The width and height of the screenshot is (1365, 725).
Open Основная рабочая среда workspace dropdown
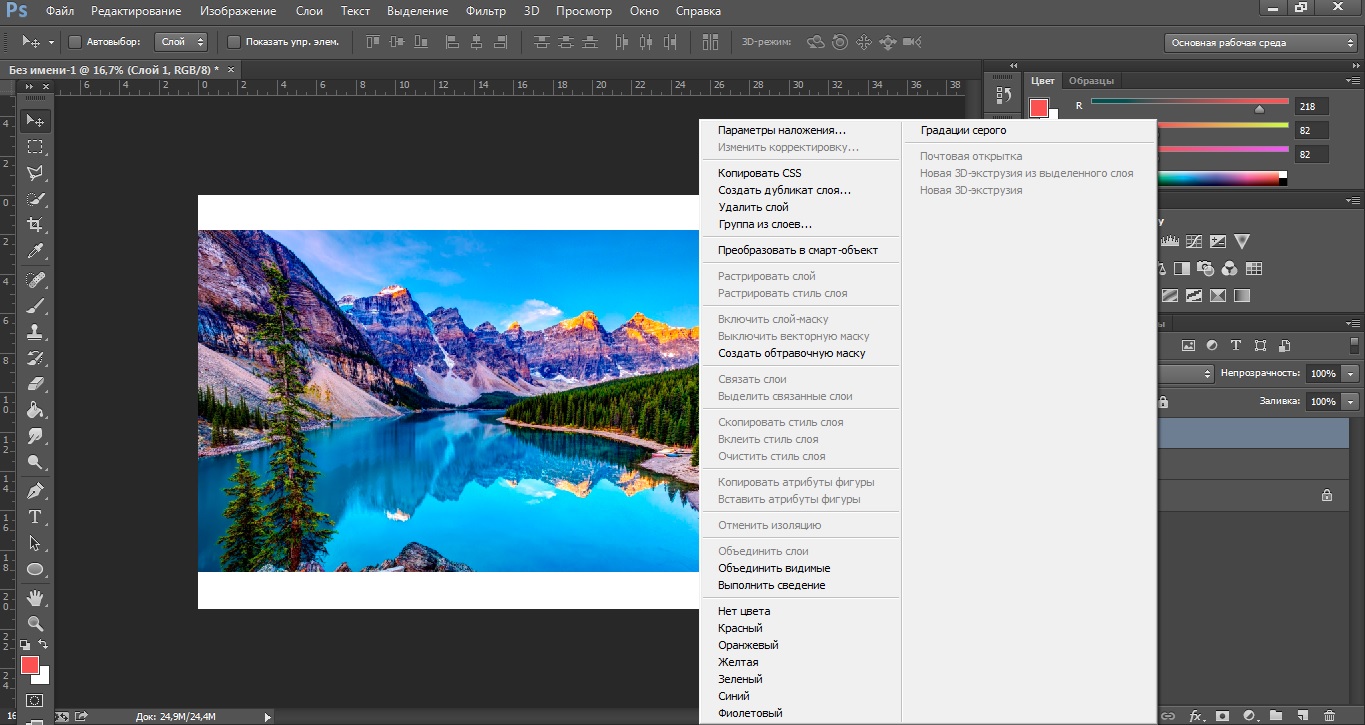[1261, 43]
